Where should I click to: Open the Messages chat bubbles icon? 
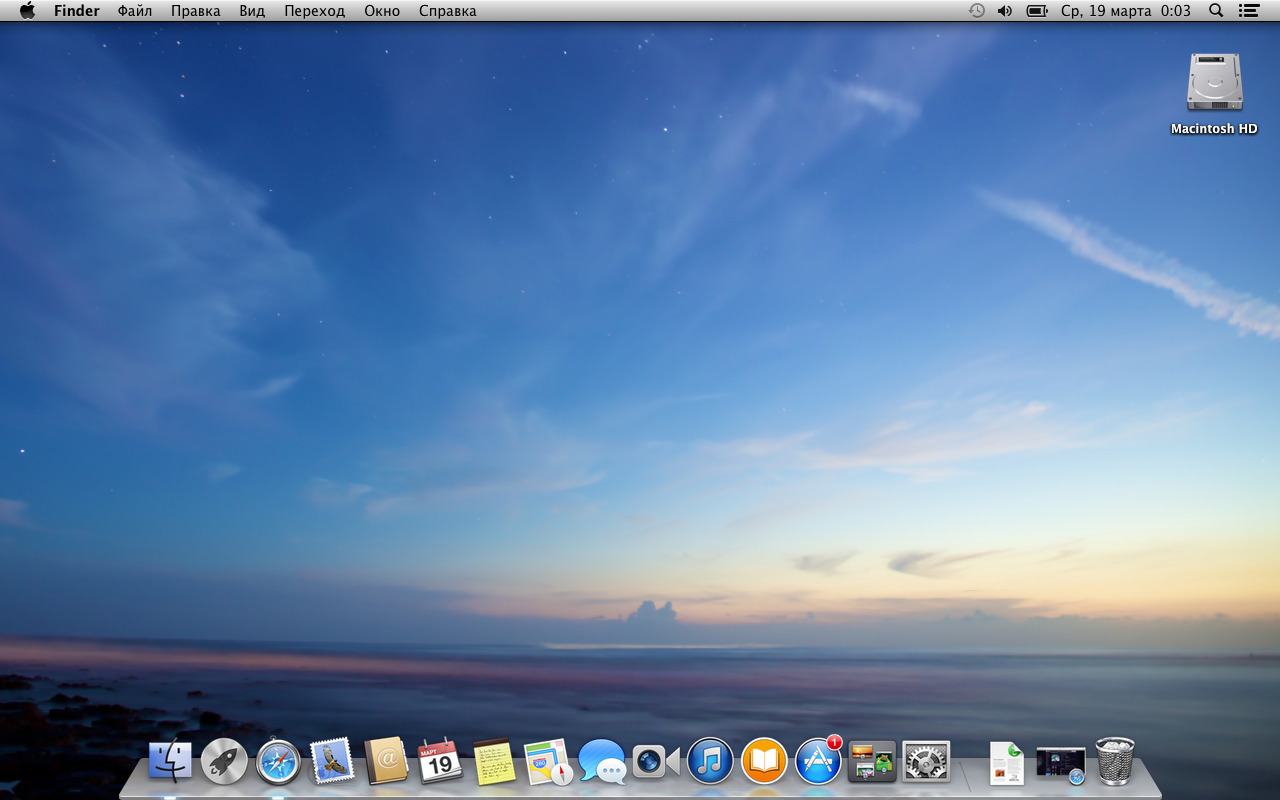click(602, 762)
